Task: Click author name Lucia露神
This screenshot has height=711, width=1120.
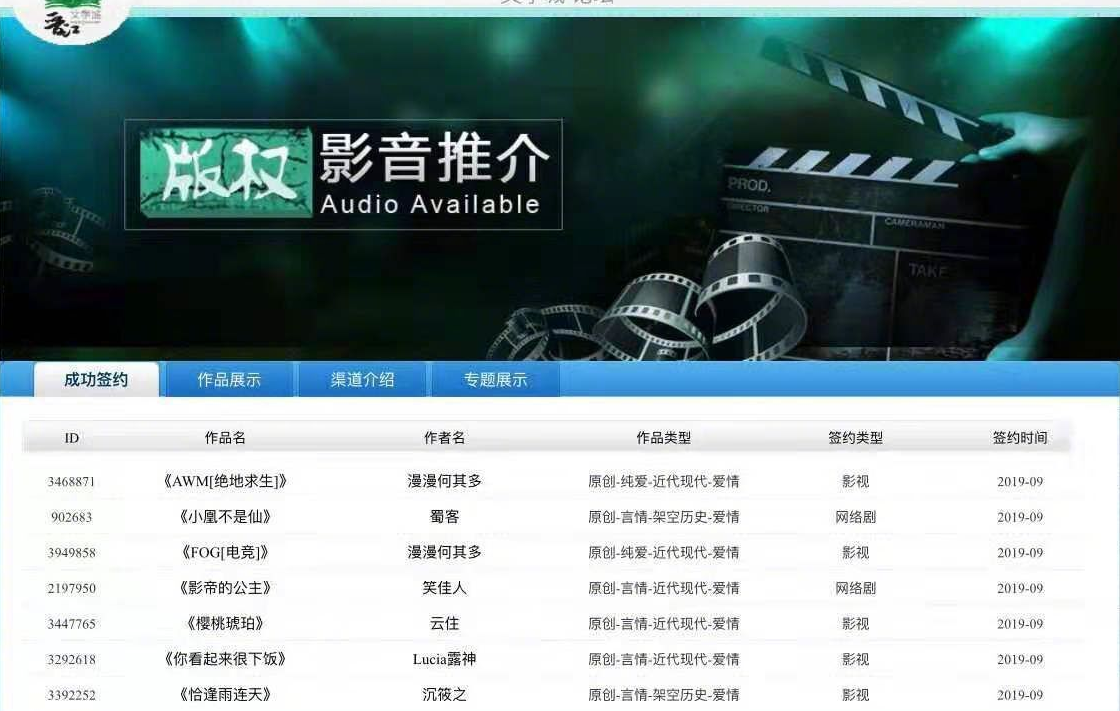Action: [444, 659]
